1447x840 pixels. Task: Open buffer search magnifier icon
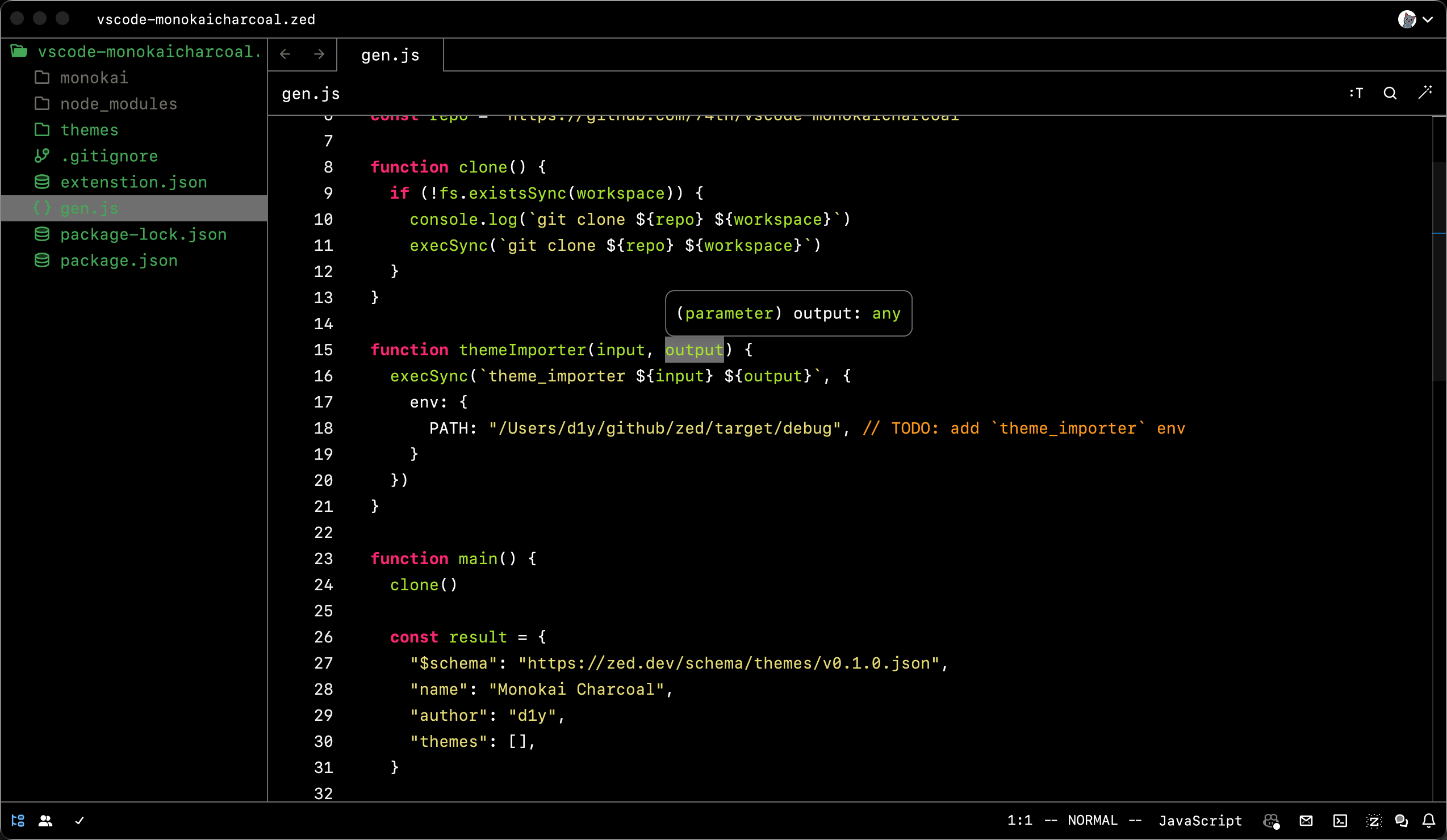(1390, 93)
